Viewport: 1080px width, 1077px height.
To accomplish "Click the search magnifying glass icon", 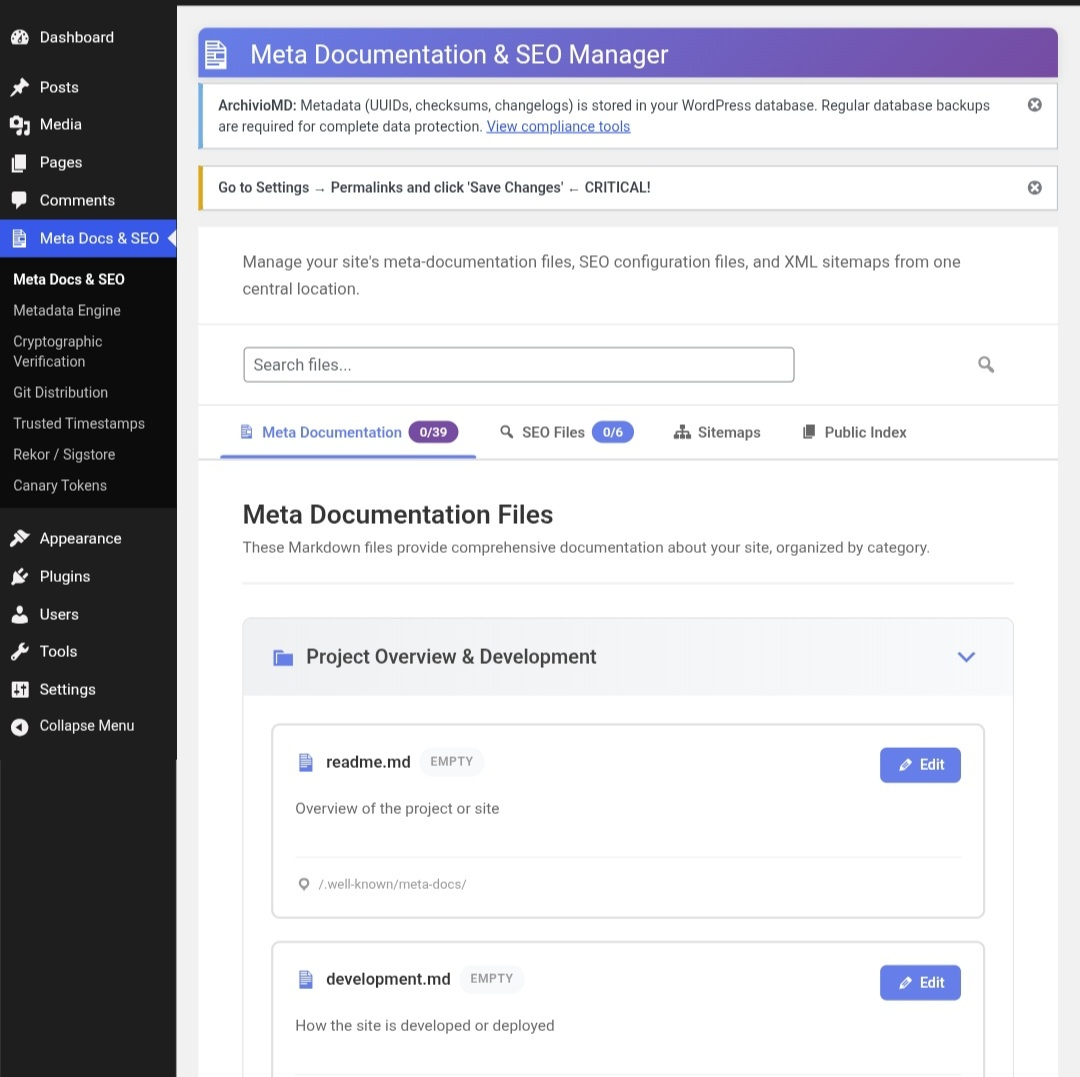I will click(x=986, y=364).
